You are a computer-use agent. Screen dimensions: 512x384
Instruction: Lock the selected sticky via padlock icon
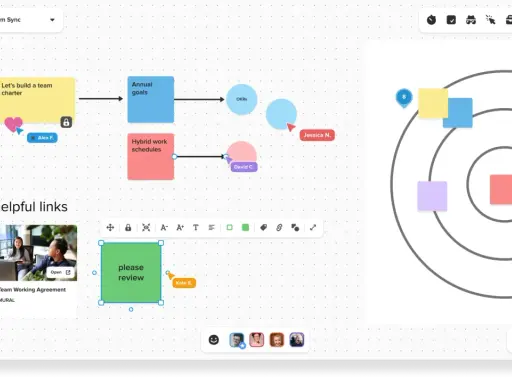point(128,228)
